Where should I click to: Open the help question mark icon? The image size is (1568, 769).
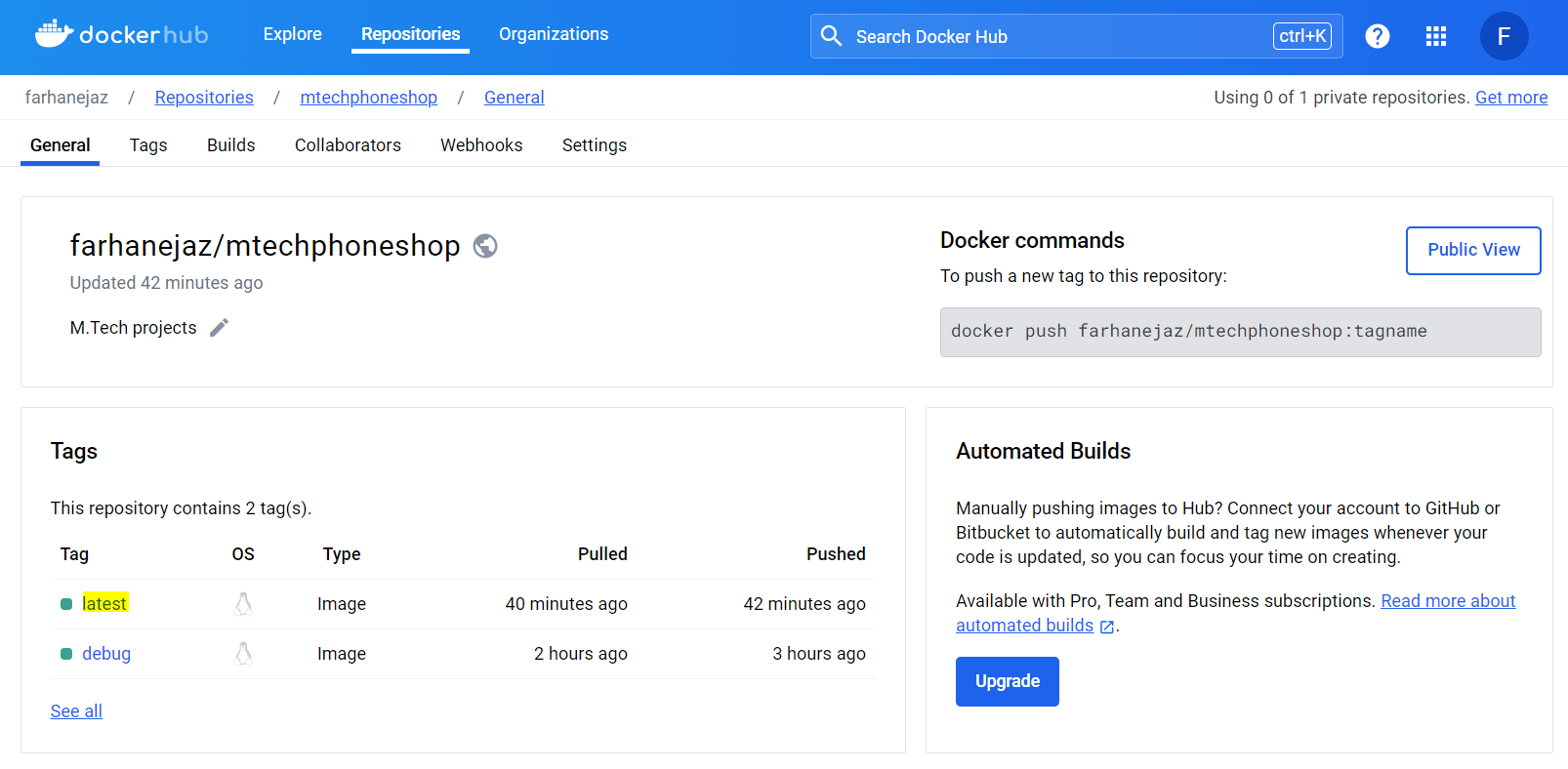click(x=1377, y=36)
